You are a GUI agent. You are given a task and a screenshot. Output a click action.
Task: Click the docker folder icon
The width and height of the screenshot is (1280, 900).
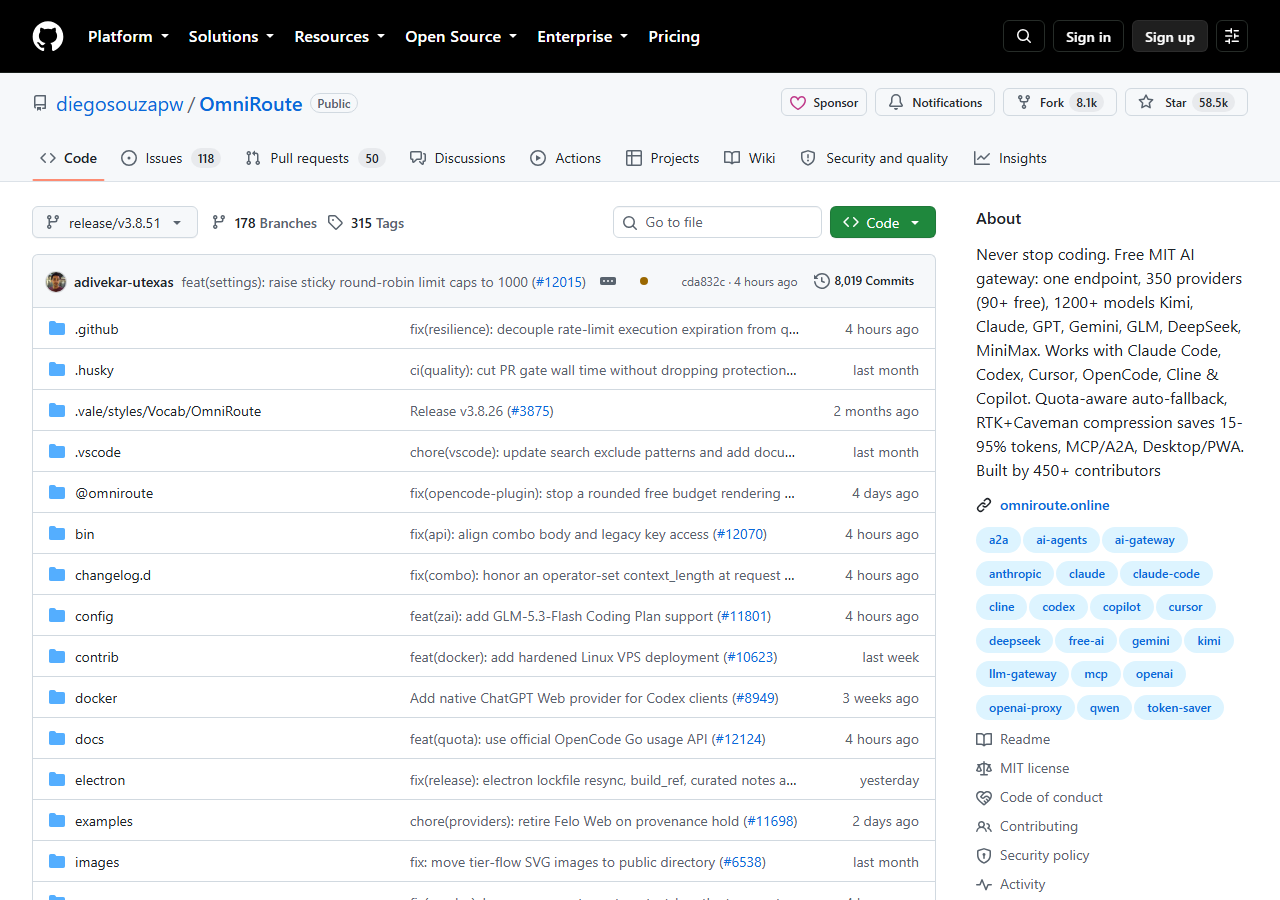coord(57,698)
